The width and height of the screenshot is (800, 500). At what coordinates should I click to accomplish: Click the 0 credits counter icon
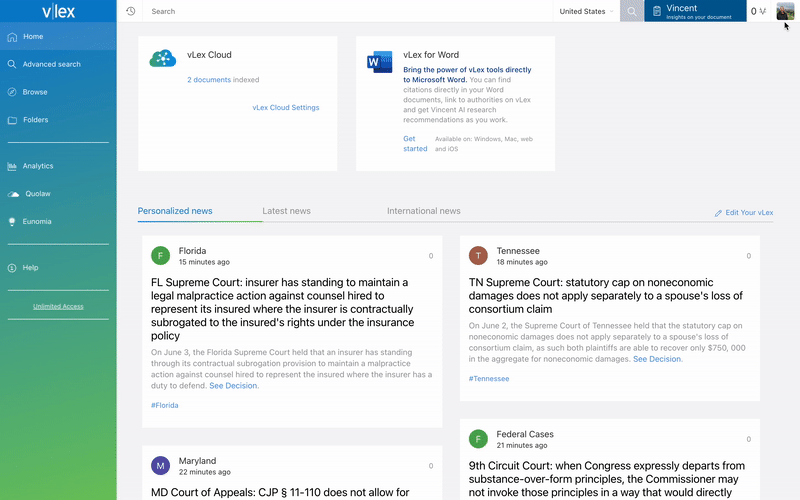coord(758,11)
